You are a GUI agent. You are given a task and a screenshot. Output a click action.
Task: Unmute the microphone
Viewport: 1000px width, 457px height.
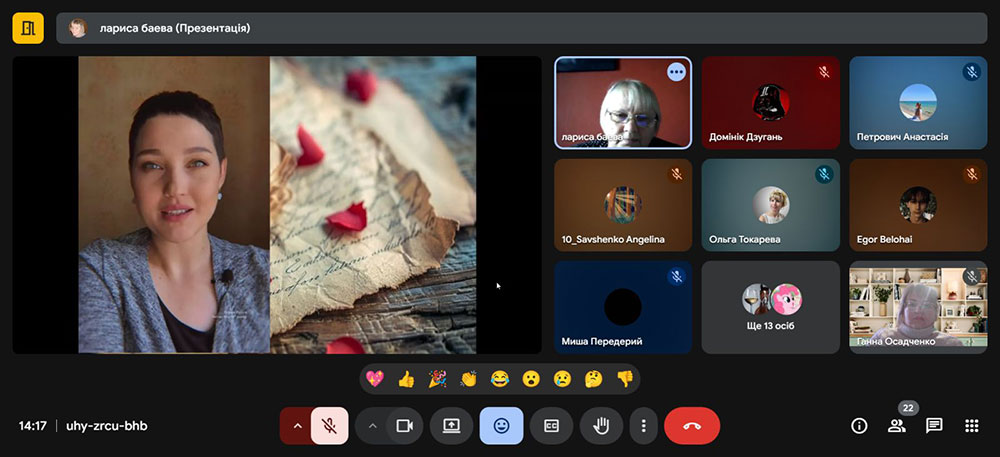pyautogui.click(x=329, y=425)
